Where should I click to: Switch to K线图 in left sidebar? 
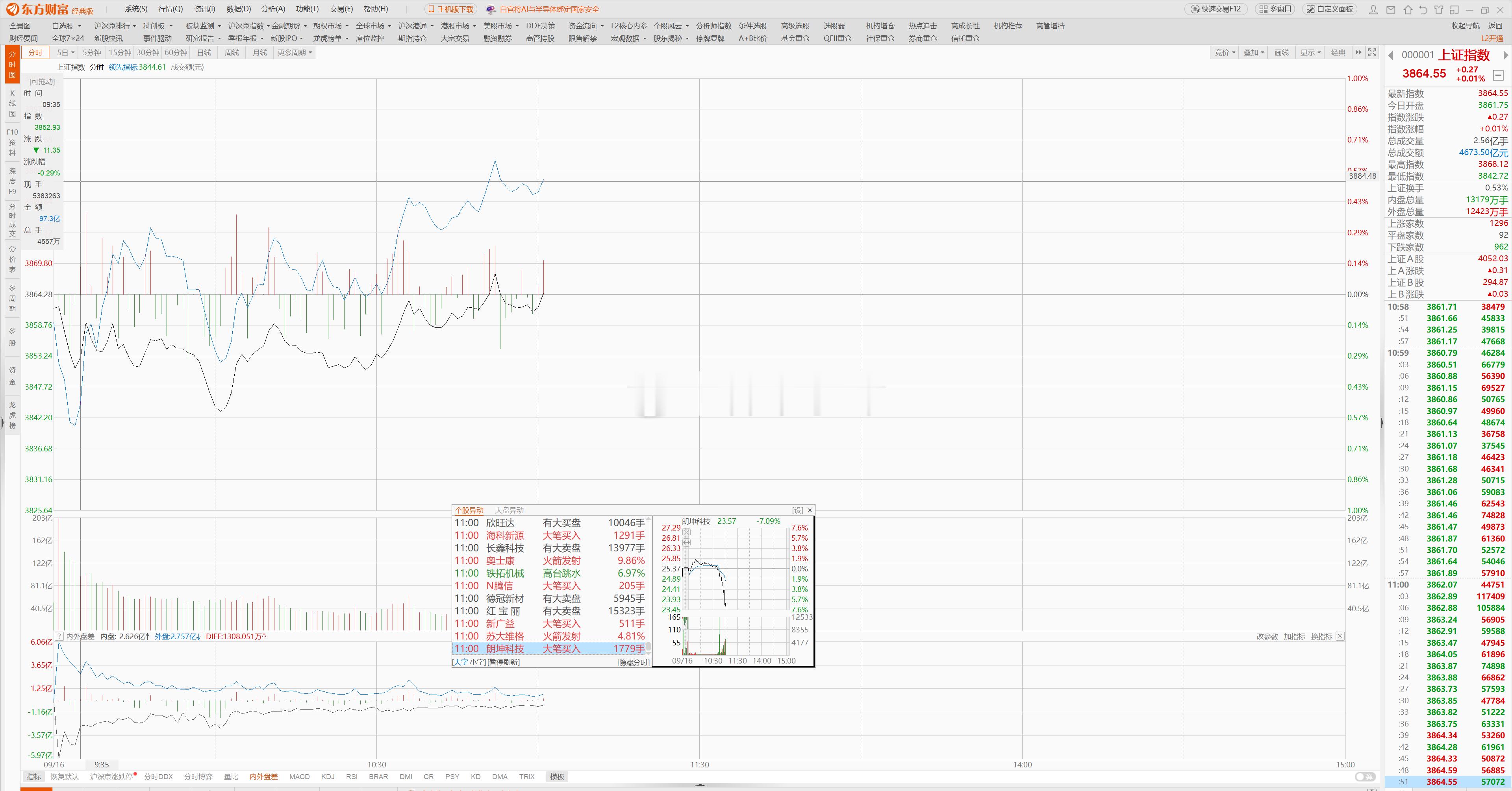tap(12, 103)
